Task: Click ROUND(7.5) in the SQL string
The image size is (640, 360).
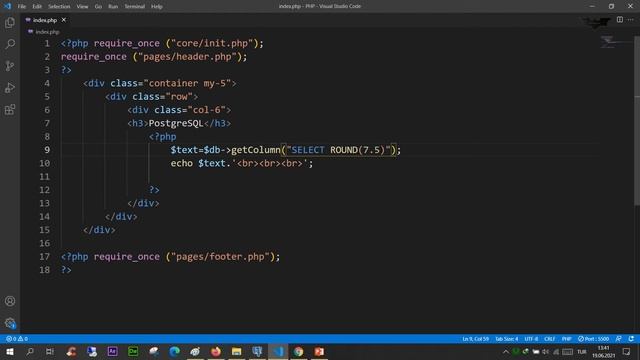Action: coord(358,150)
